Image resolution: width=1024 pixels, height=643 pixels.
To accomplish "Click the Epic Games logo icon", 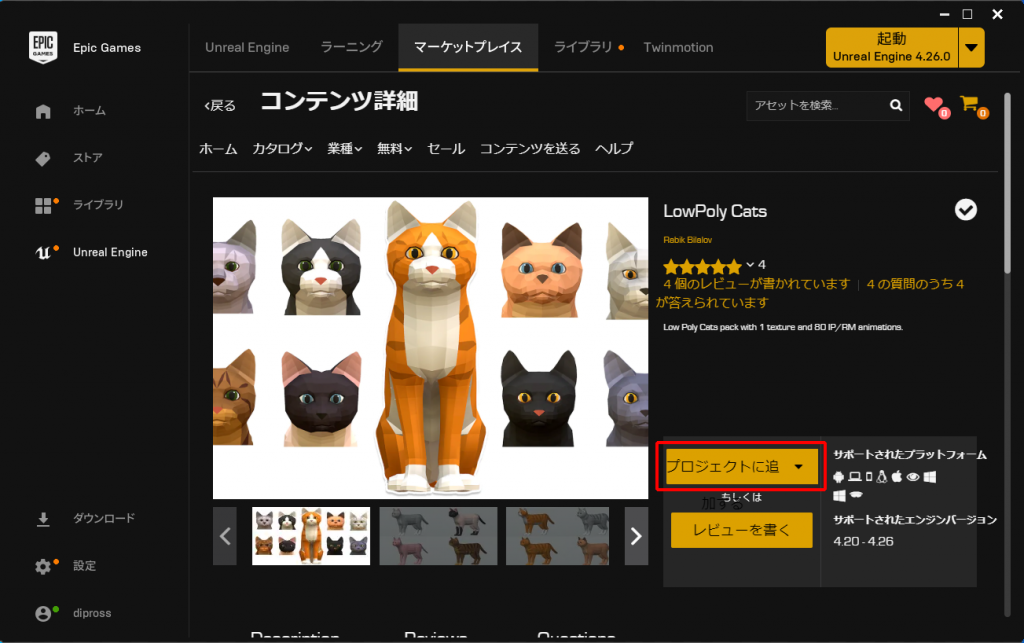I will 43,47.
